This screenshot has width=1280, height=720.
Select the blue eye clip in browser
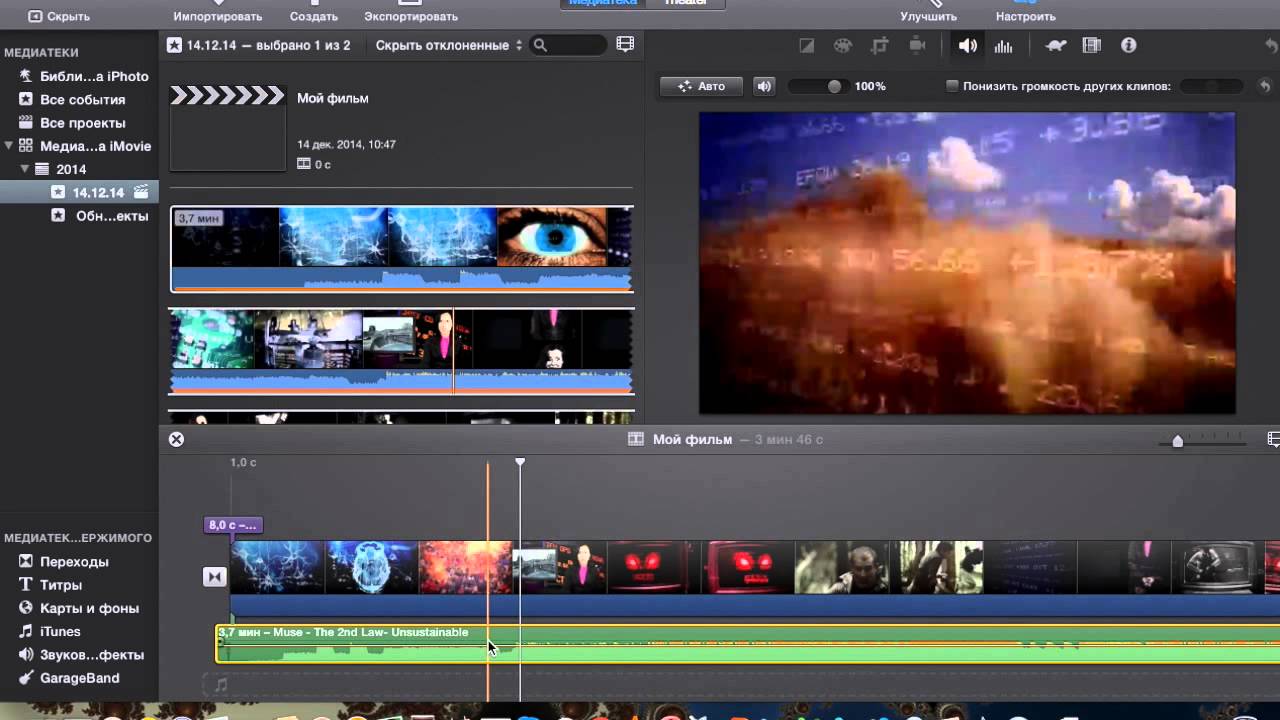point(551,237)
